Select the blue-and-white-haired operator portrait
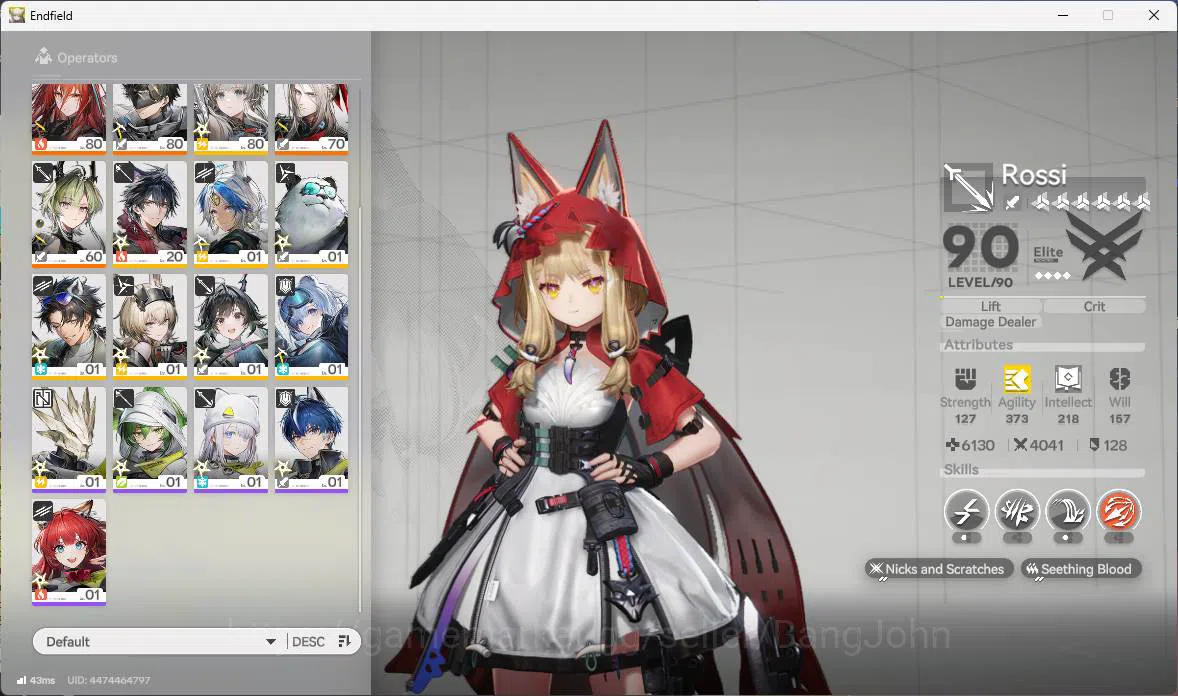The image size is (1178, 696). click(x=231, y=214)
